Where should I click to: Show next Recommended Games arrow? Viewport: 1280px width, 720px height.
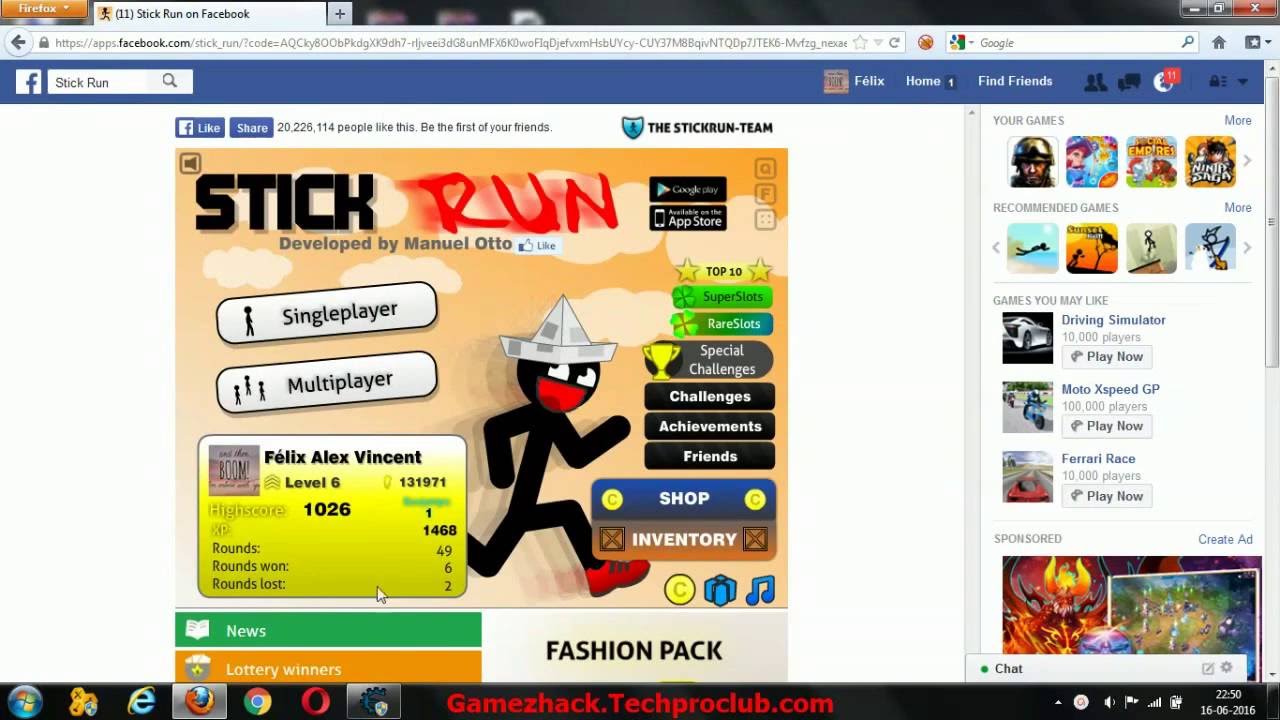click(x=1247, y=248)
